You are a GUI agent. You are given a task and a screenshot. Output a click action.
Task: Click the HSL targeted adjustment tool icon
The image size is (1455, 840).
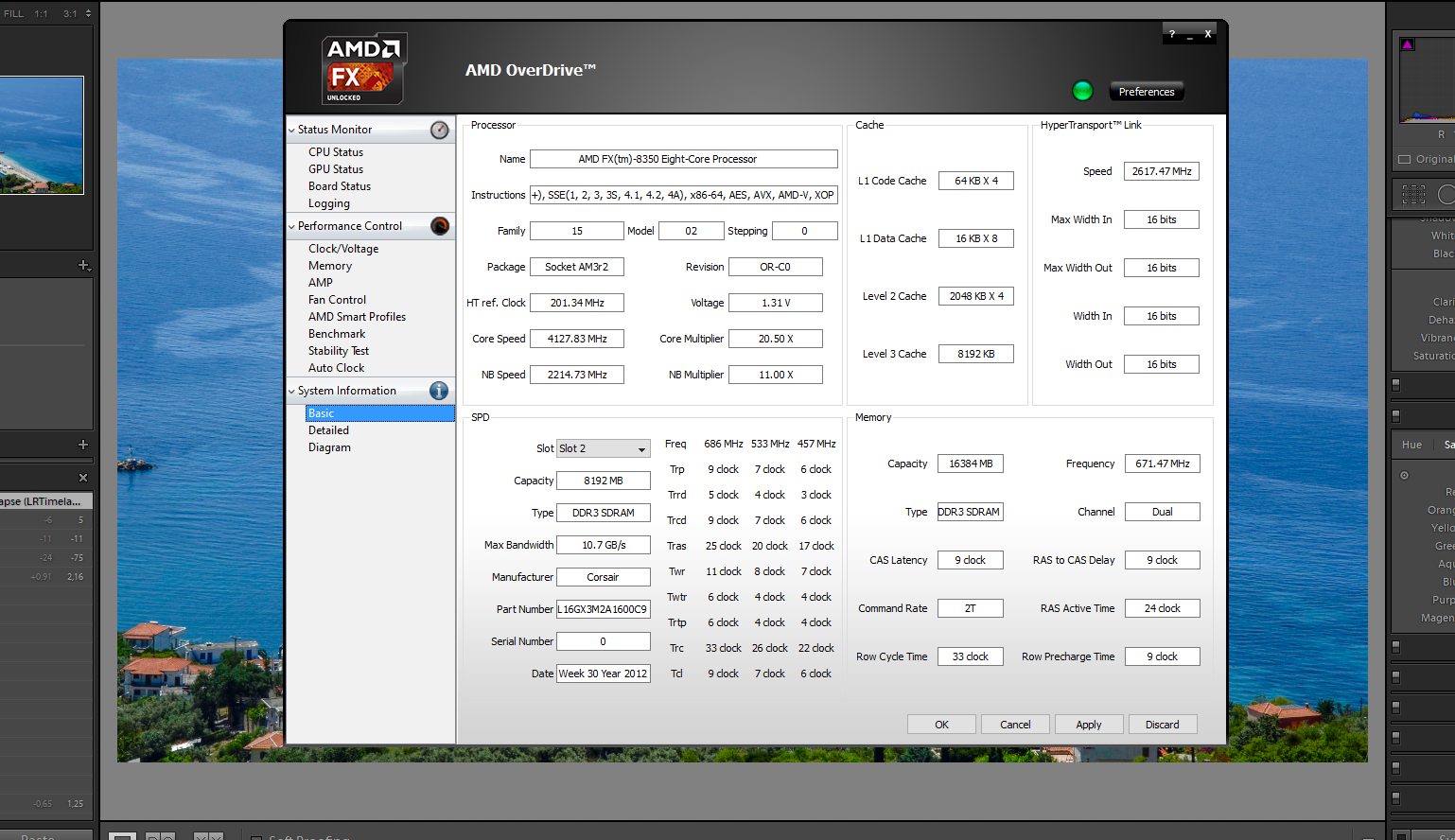tap(1404, 475)
